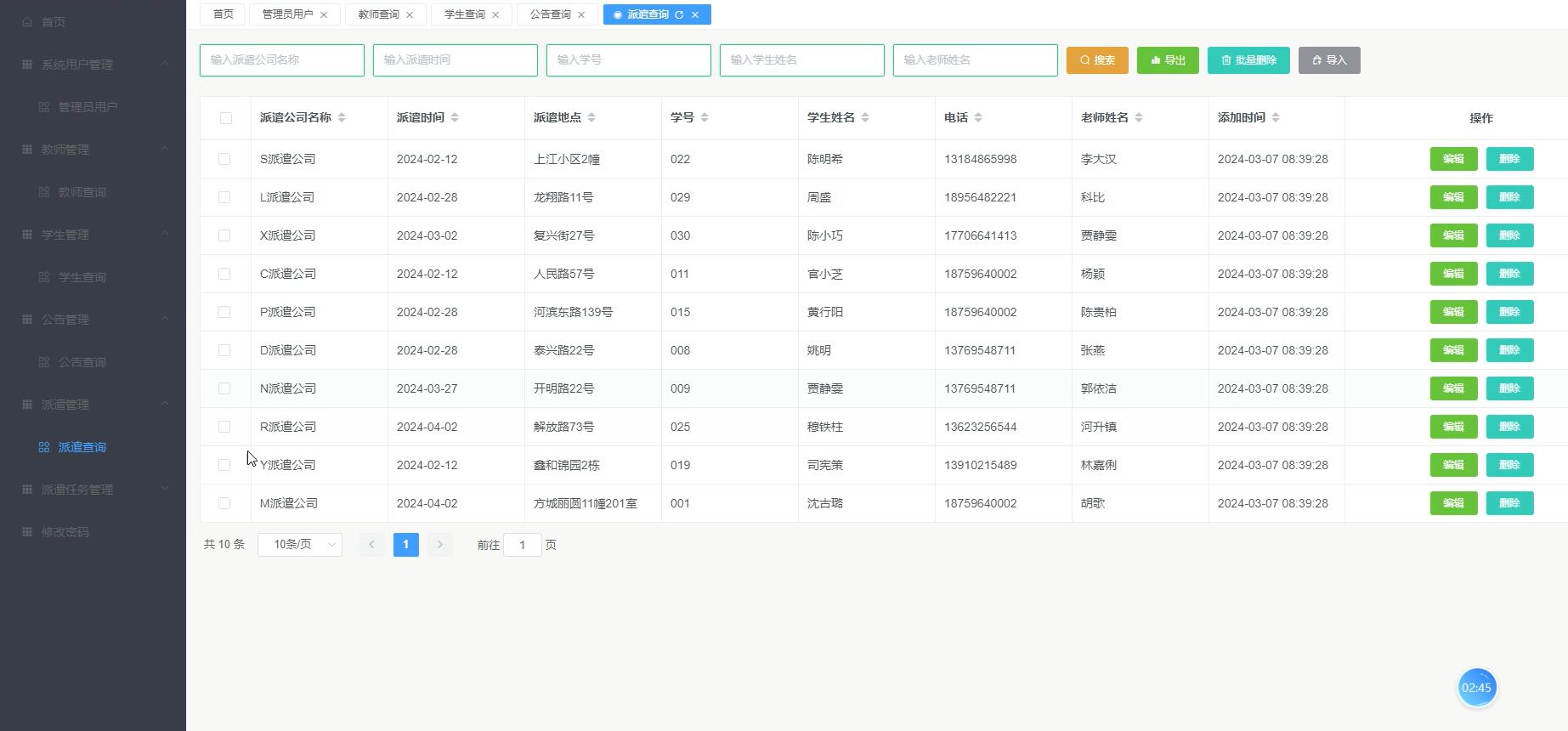Screen dimensions: 1568x731
Task: Open the 10条/页 page size dropdown
Action: pos(300,545)
